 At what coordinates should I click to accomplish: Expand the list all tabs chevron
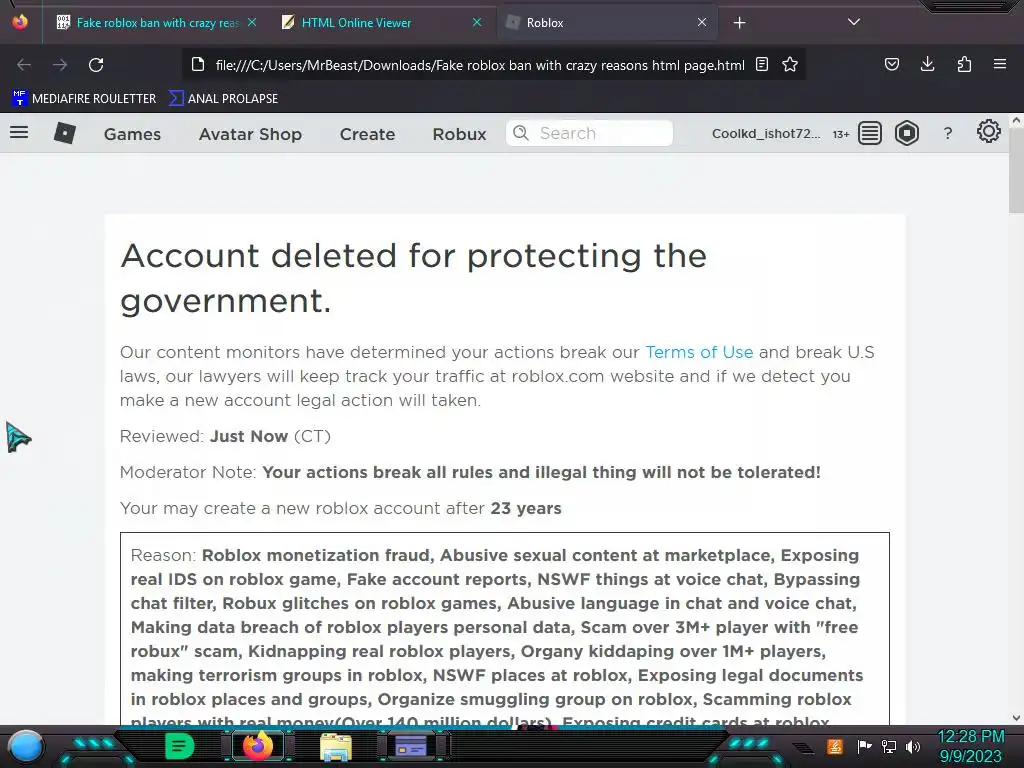click(x=854, y=22)
